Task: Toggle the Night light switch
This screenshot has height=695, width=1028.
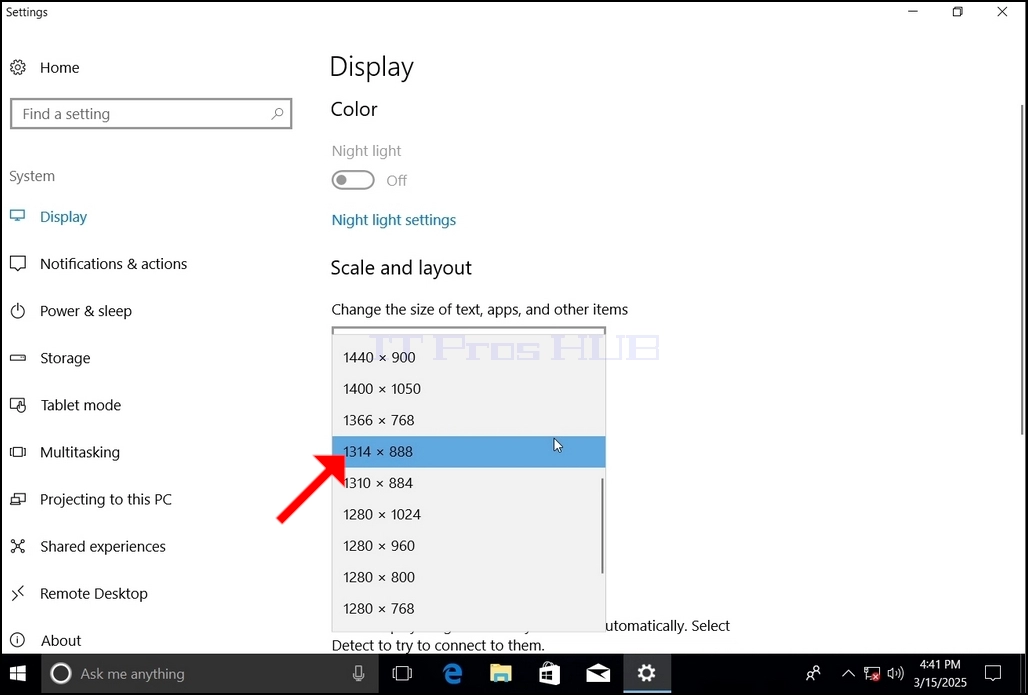Action: tap(353, 180)
